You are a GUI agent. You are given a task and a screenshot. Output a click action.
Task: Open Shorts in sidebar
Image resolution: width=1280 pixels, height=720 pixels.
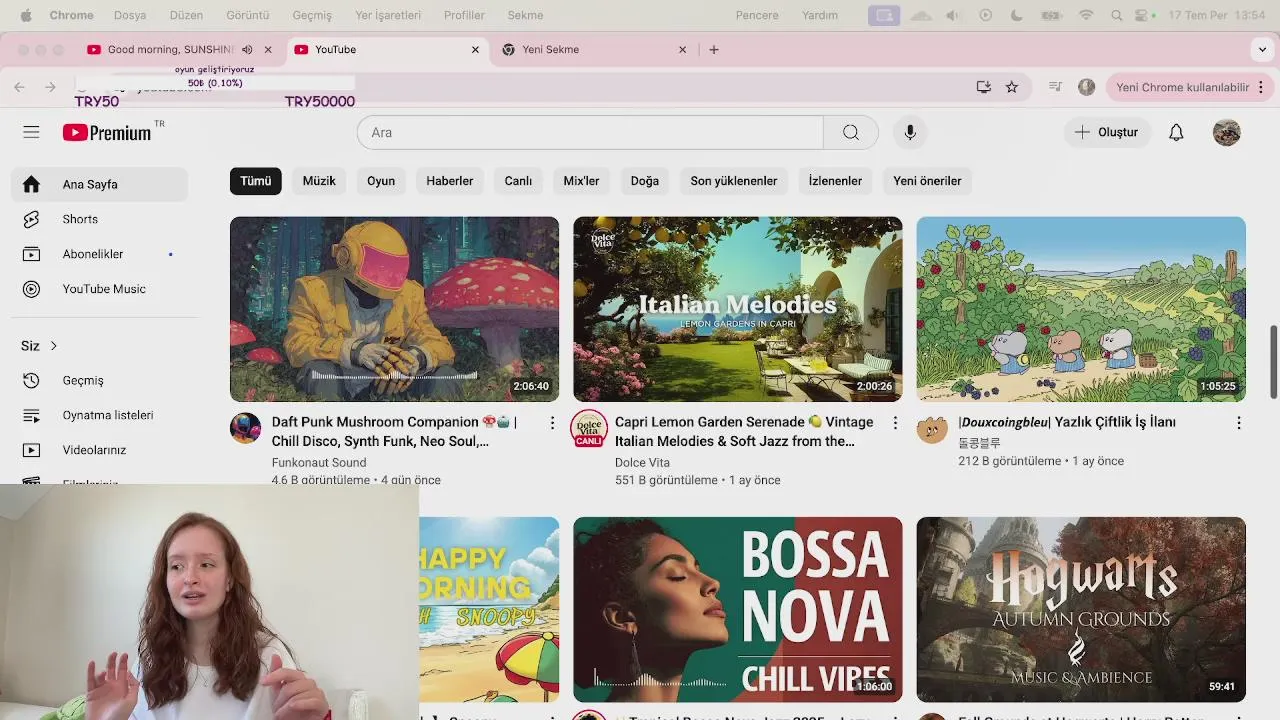pyautogui.click(x=100, y=219)
